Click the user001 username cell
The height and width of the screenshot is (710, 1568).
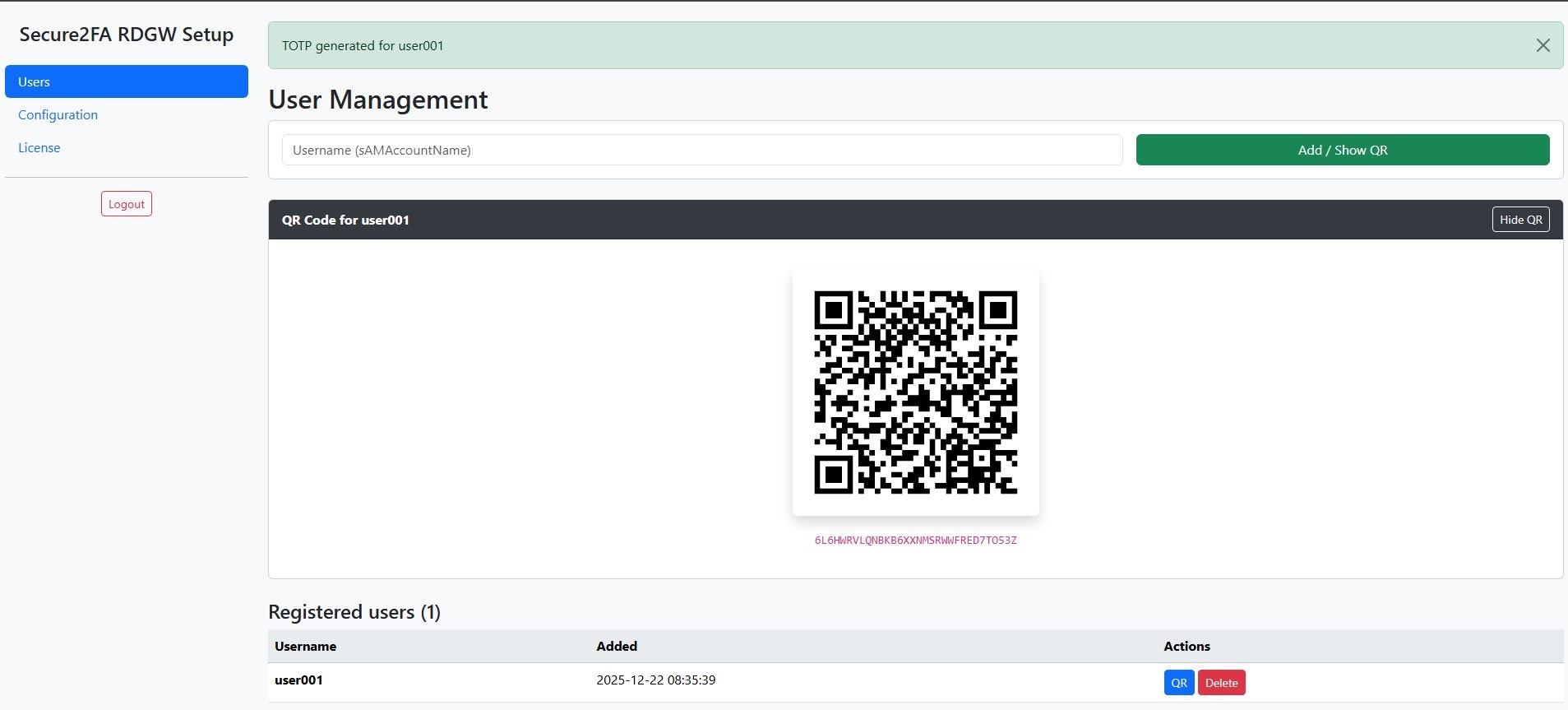[x=298, y=680]
